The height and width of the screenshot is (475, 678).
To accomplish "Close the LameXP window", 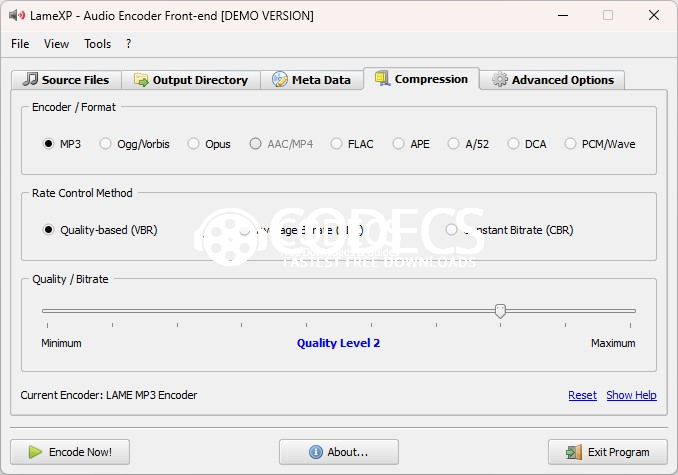I will tap(654, 16).
